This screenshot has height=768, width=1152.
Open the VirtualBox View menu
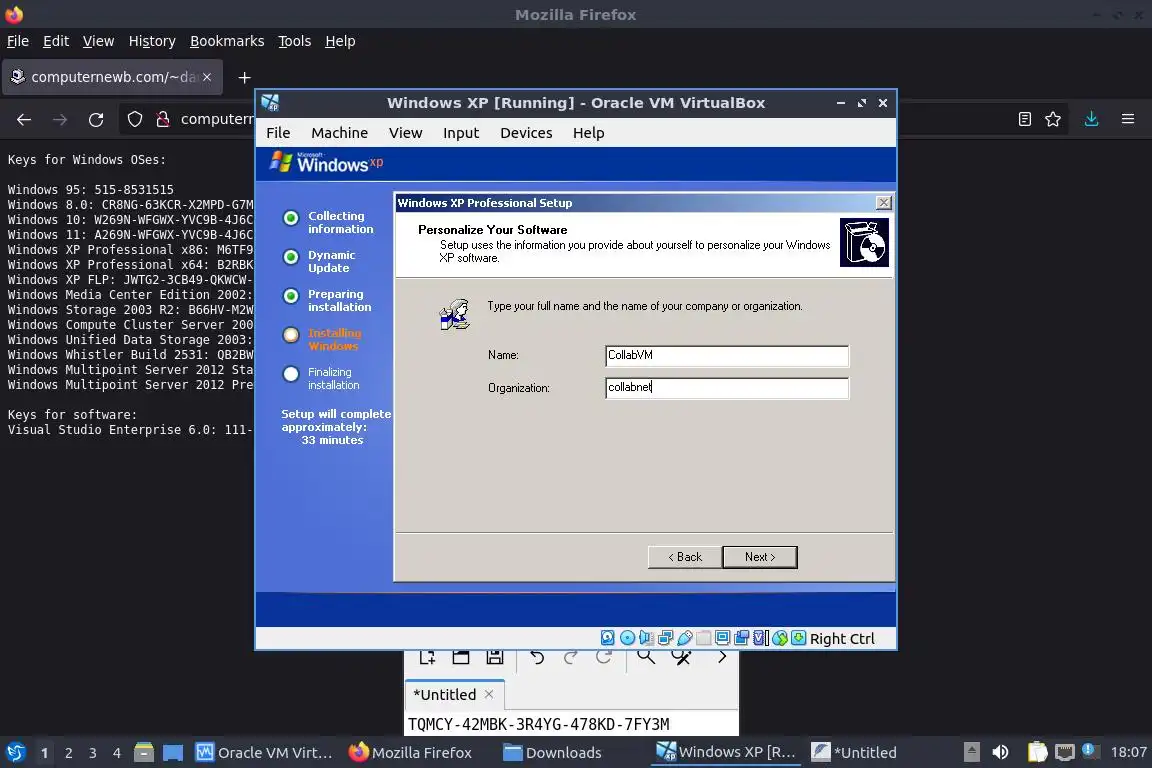(x=406, y=133)
